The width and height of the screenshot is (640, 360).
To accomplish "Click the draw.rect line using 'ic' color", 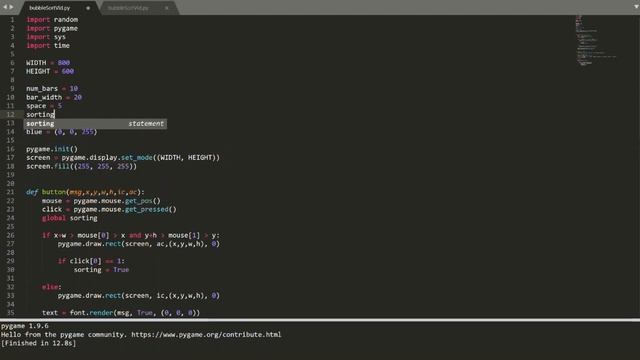I will (x=138, y=296).
